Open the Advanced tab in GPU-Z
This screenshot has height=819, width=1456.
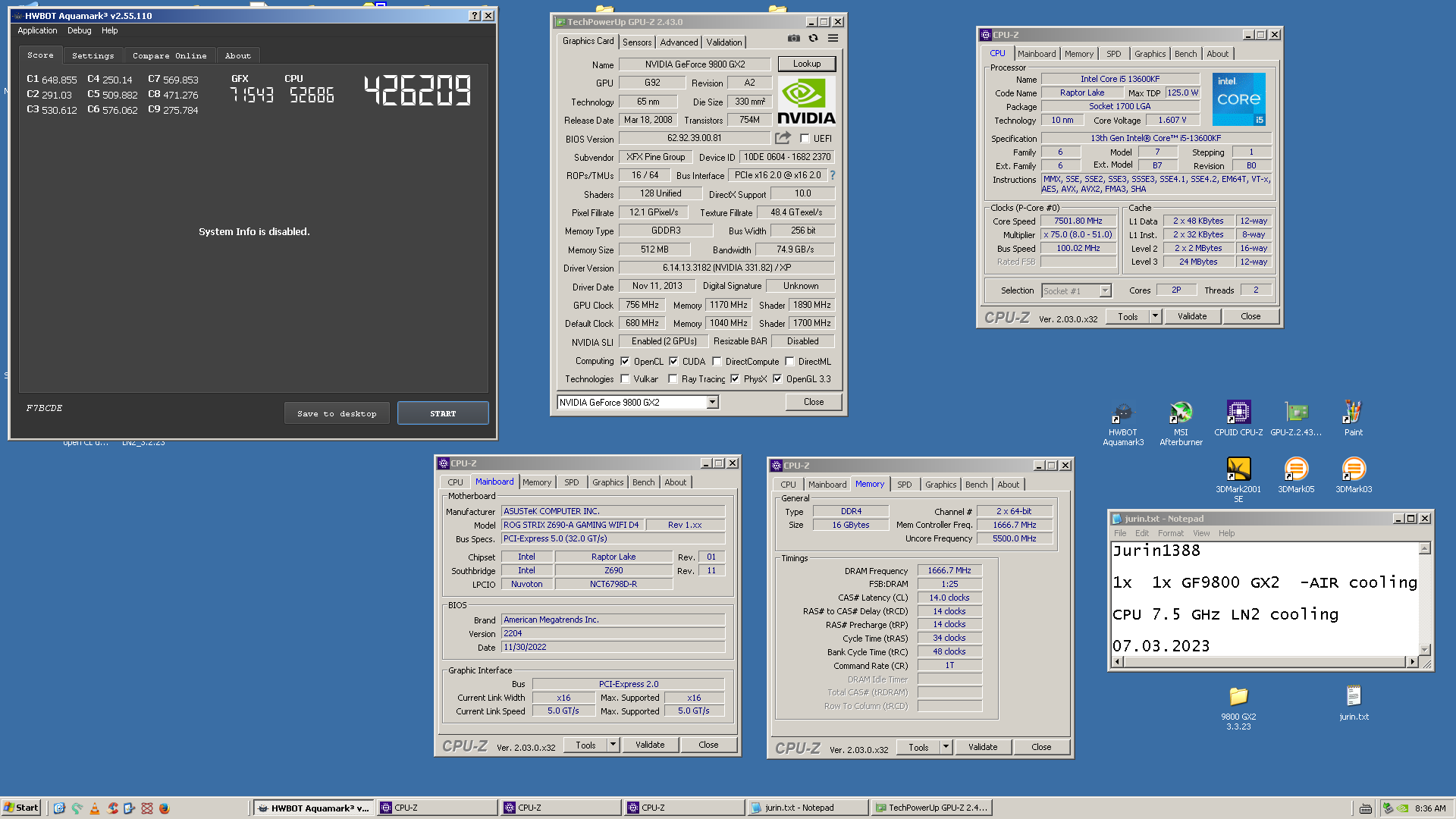click(x=679, y=42)
